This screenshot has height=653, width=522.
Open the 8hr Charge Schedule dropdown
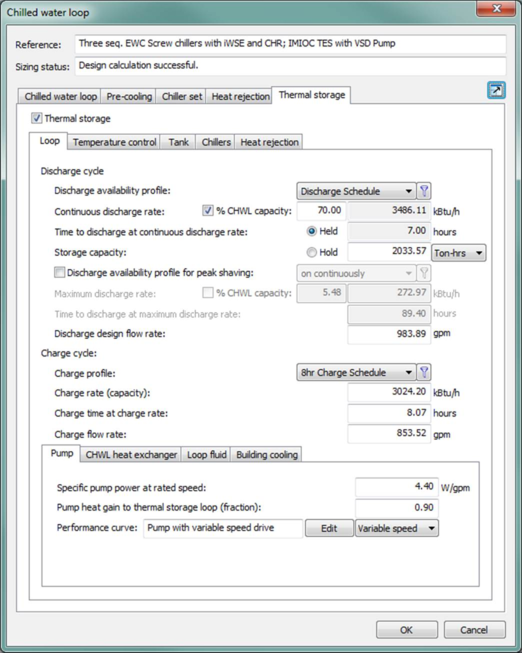(x=357, y=372)
